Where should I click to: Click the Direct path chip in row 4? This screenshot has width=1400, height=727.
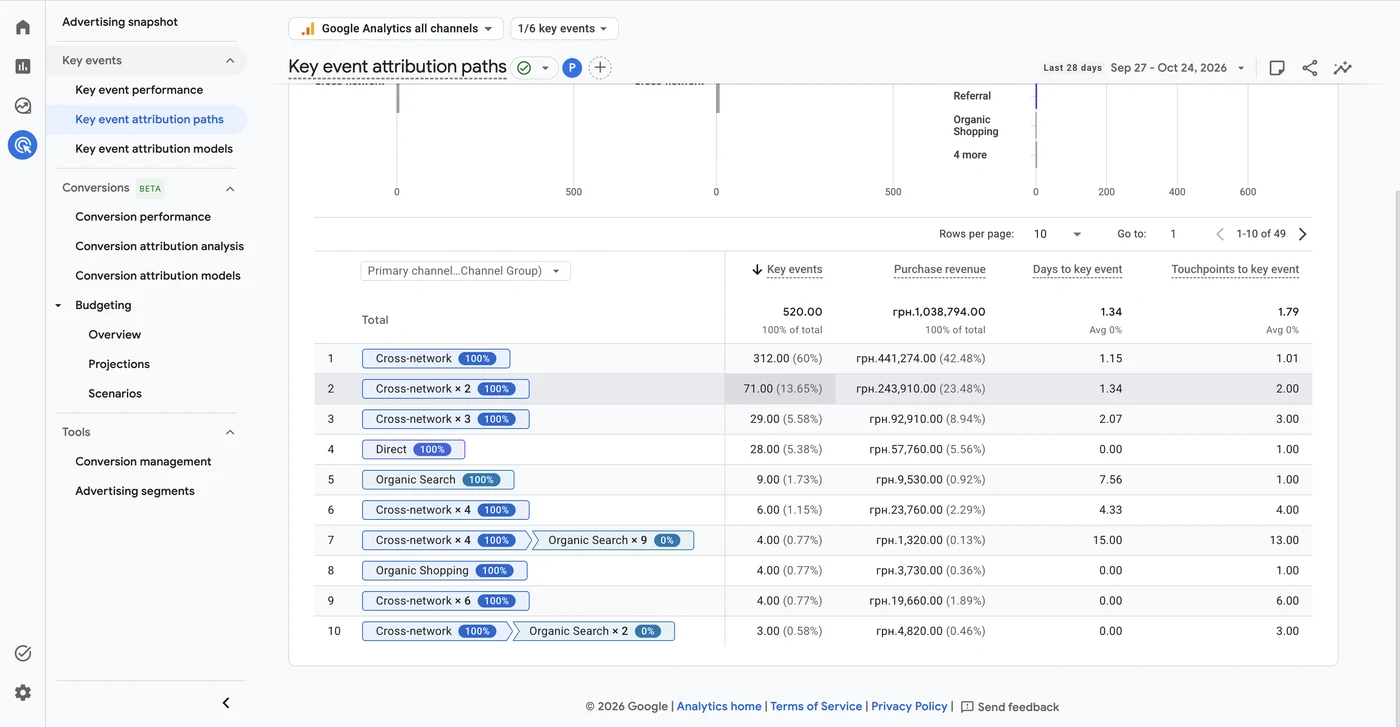point(413,450)
